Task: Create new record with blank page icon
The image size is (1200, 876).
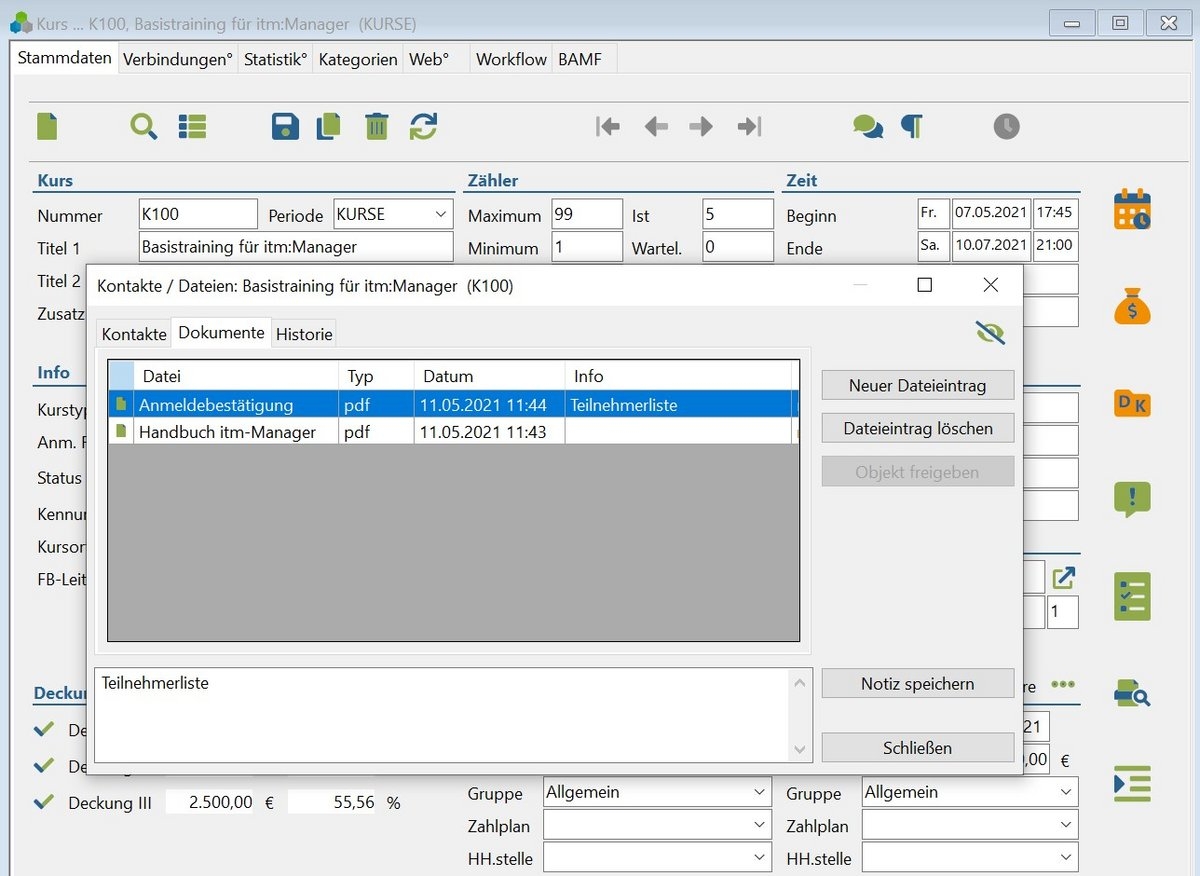Action: 47,126
